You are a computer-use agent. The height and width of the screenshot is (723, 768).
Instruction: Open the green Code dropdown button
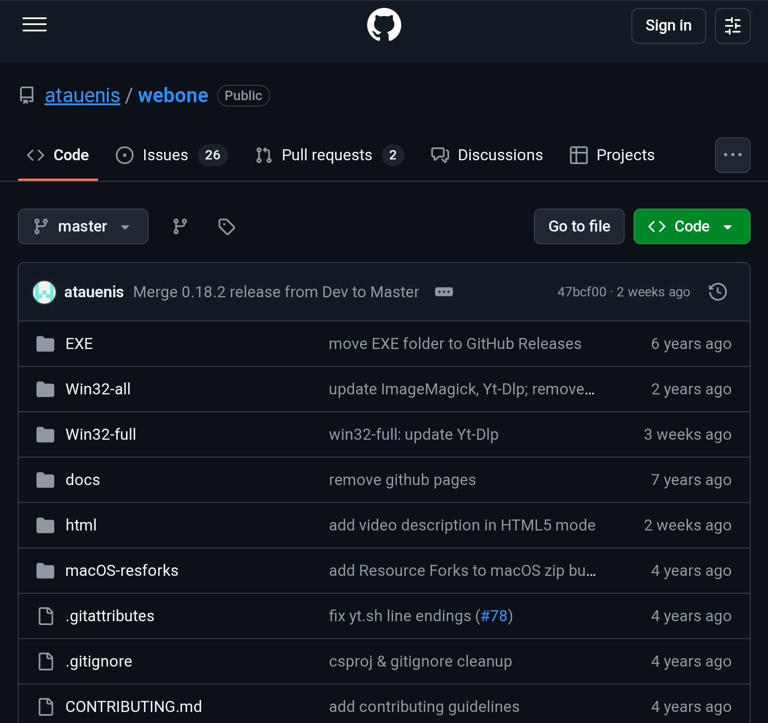(692, 226)
